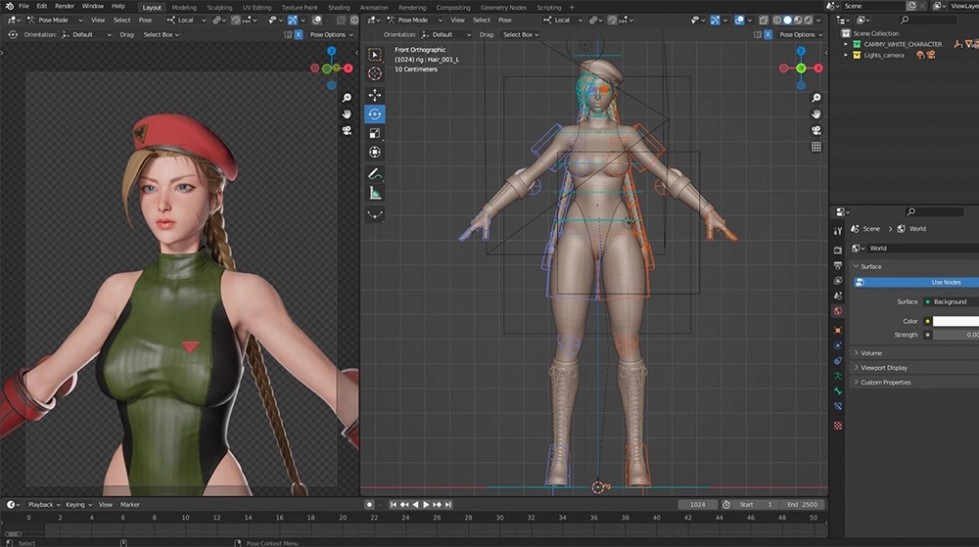This screenshot has width=979, height=547.
Task: Open the Output properties tab
Action: pyautogui.click(x=838, y=265)
